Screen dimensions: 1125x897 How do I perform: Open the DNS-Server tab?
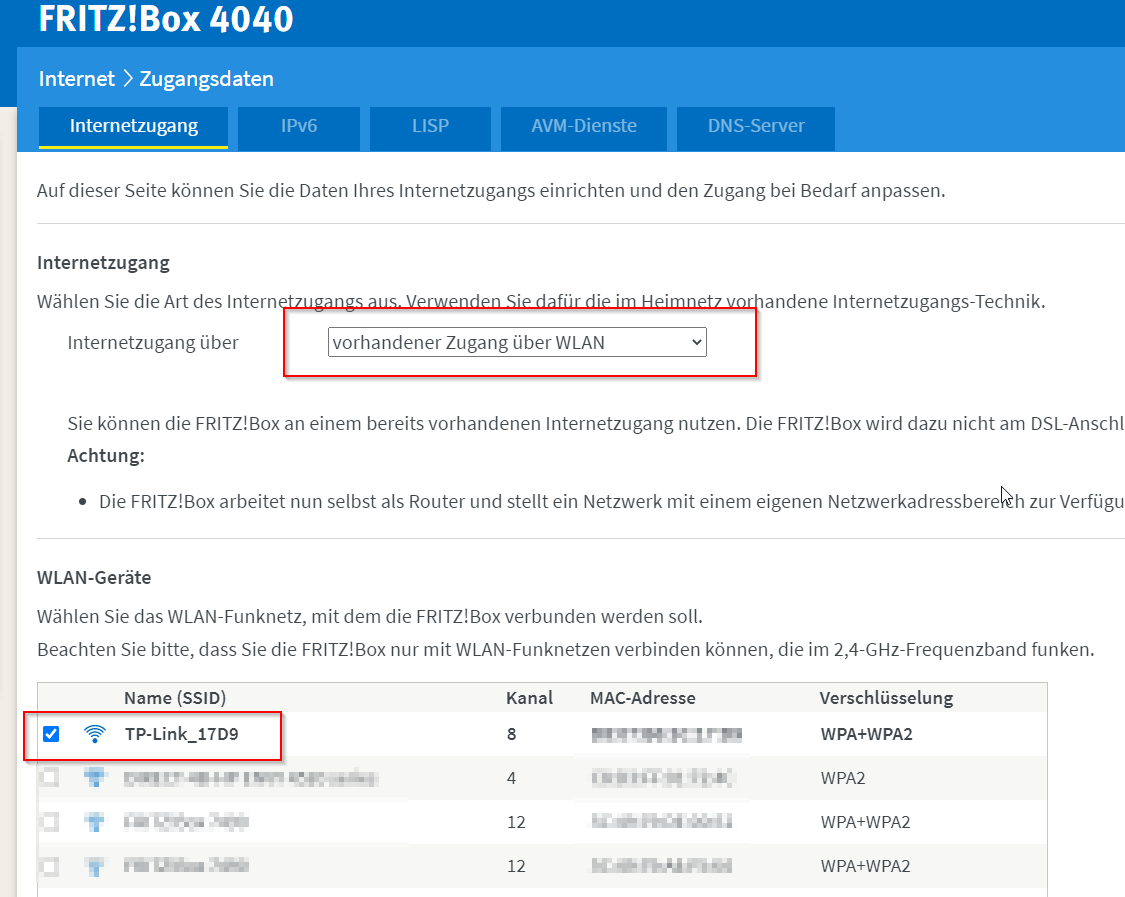click(x=755, y=128)
